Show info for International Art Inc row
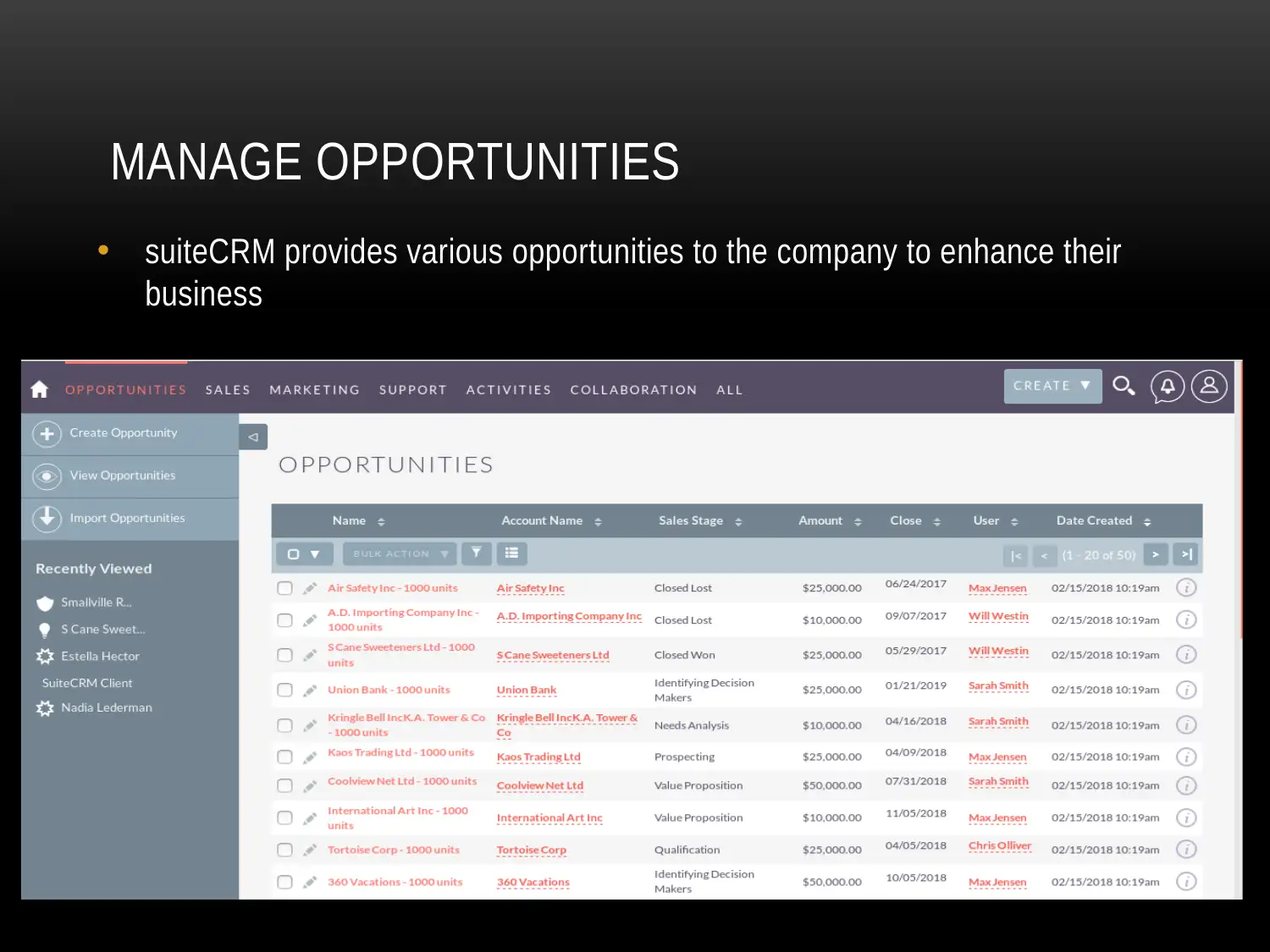The height and width of the screenshot is (952, 1270). [1186, 817]
